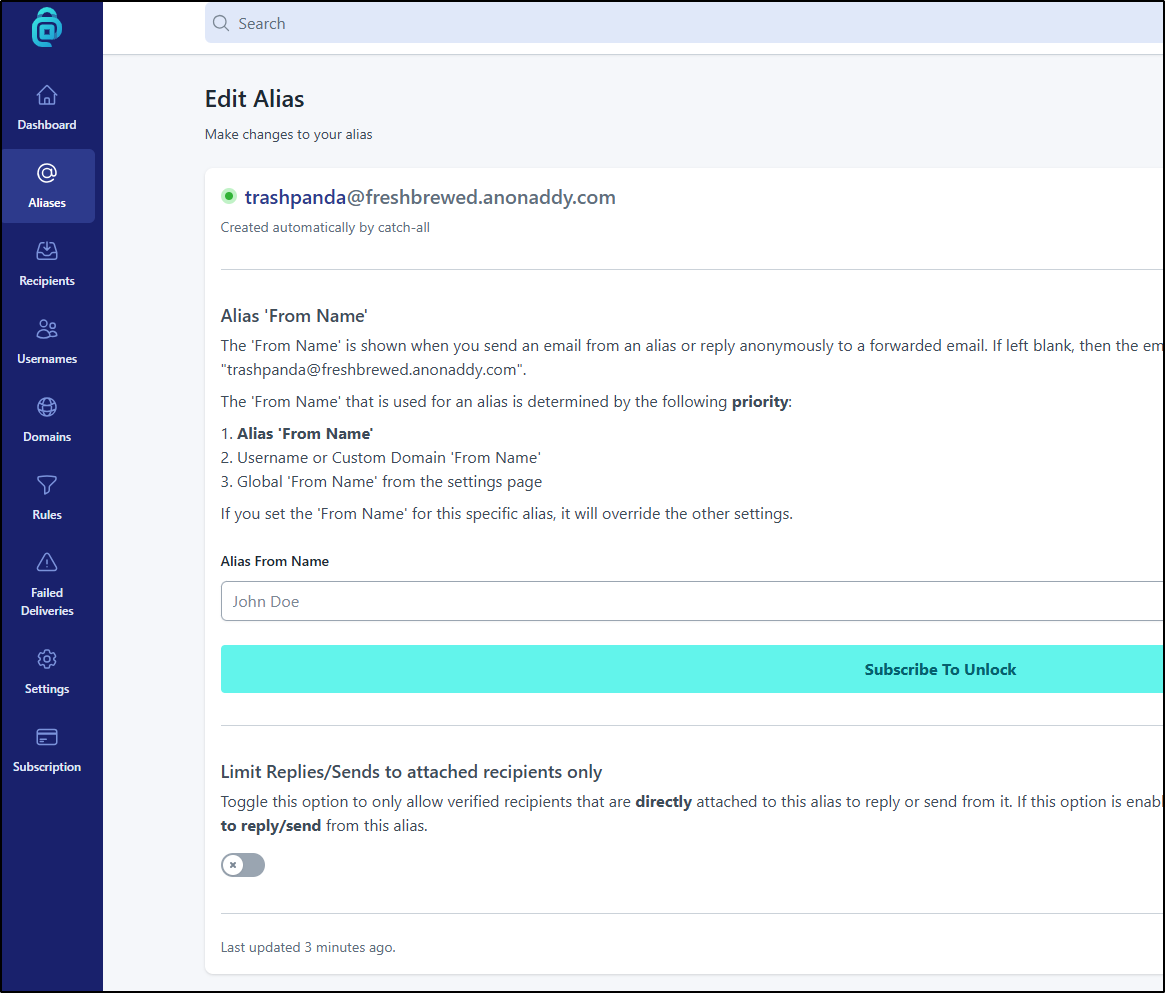This screenshot has width=1165, height=993.
Task: Select the Recipients label in sidebar
Action: click(47, 281)
